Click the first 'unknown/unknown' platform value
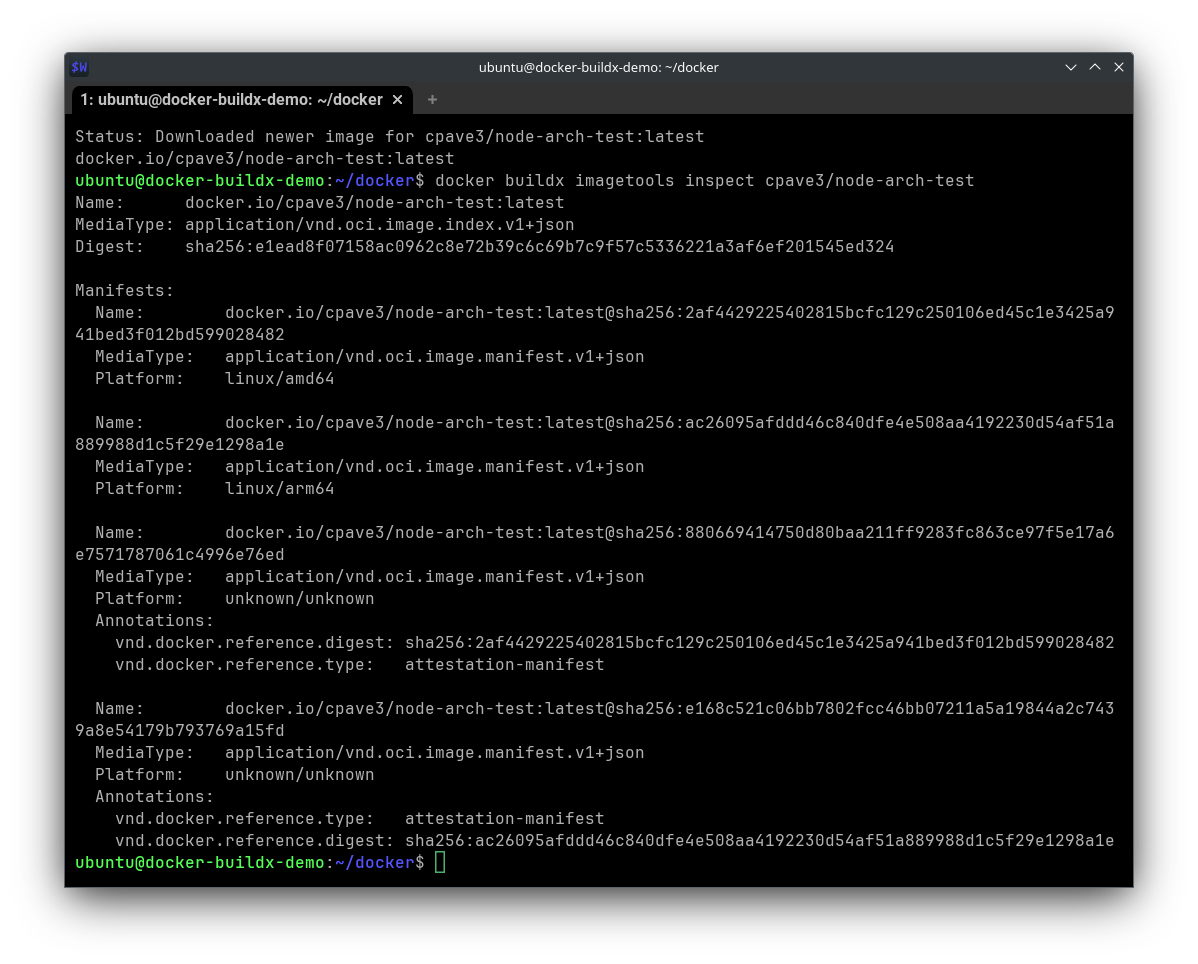This screenshot has width=1198, height=964. [299, 598]
